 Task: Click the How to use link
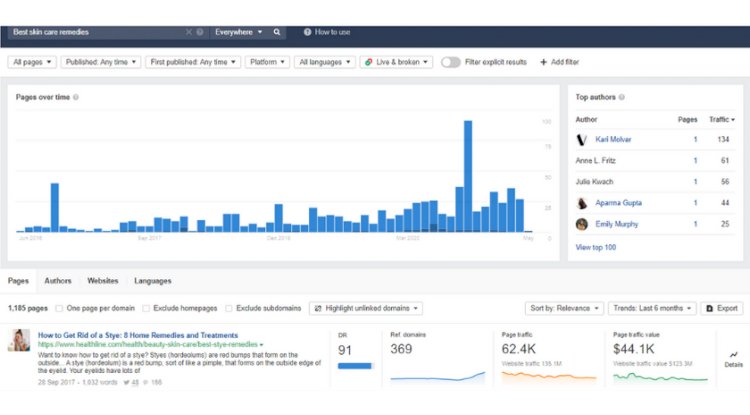pos(332,32)
